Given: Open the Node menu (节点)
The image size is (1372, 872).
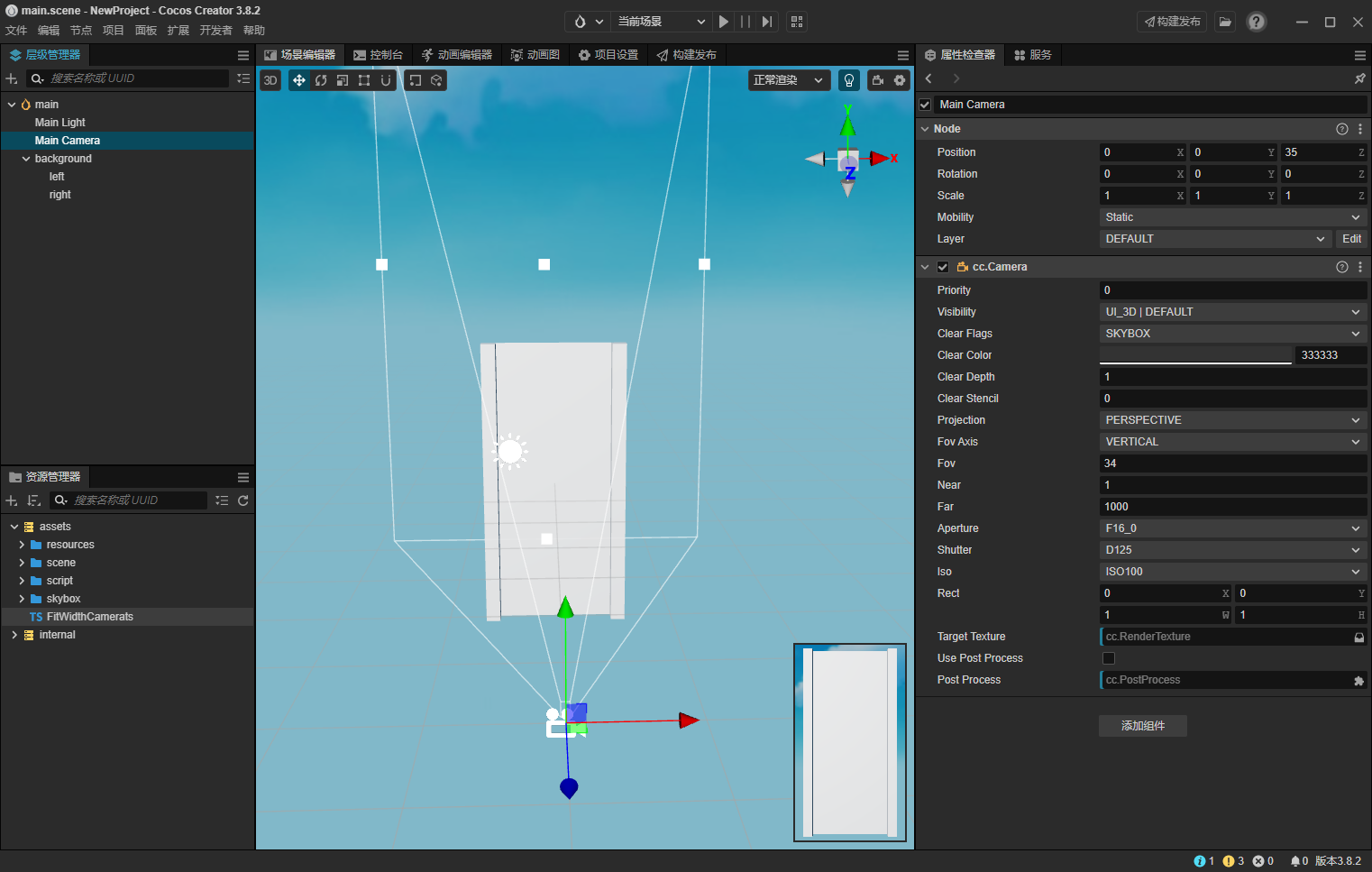Looking at the screenshot, I should coord(81,31).
